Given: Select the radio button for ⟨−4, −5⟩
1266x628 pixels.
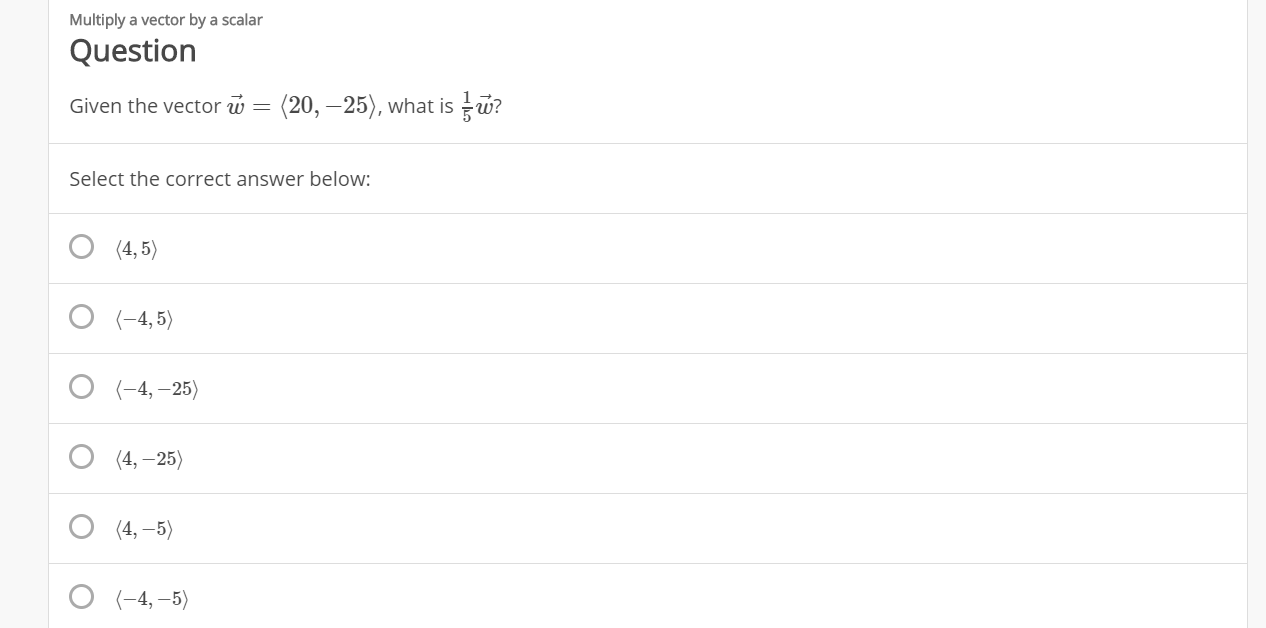Looking at the screenshot, I should click(x=81, y=596).
